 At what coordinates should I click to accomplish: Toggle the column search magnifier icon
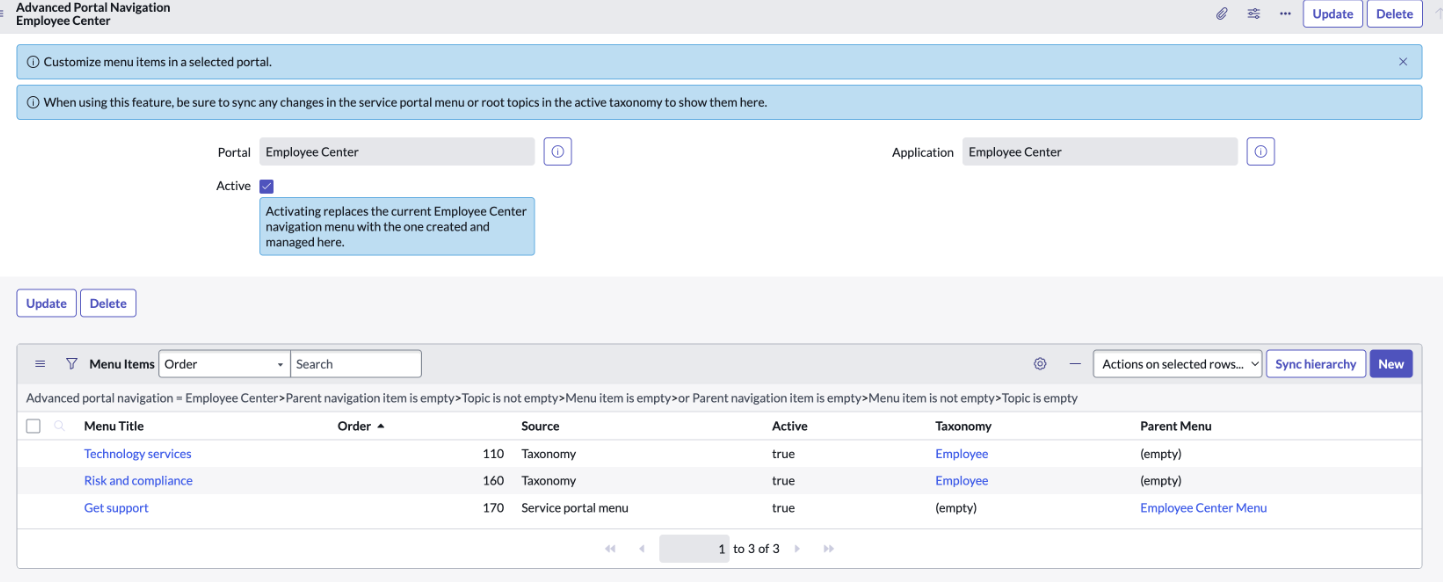60,426
